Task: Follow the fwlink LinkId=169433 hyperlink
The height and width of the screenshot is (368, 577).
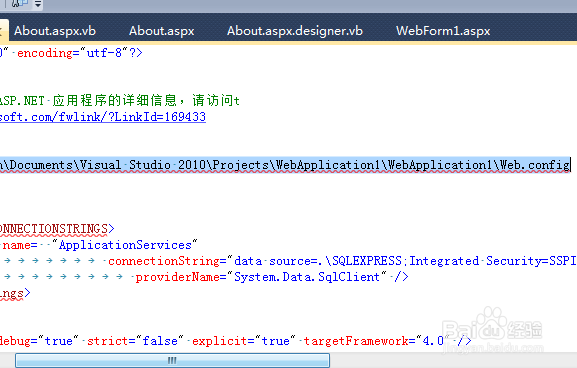Action: point(103,117)
